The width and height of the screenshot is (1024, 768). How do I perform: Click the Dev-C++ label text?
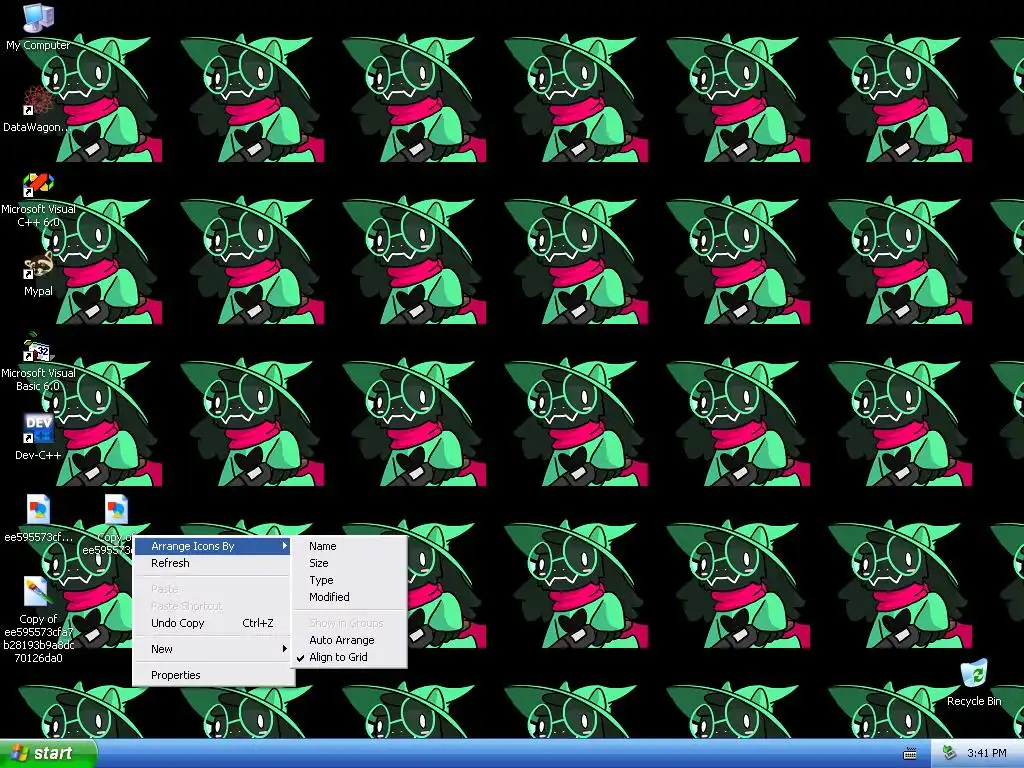click(x=39, y=455)
